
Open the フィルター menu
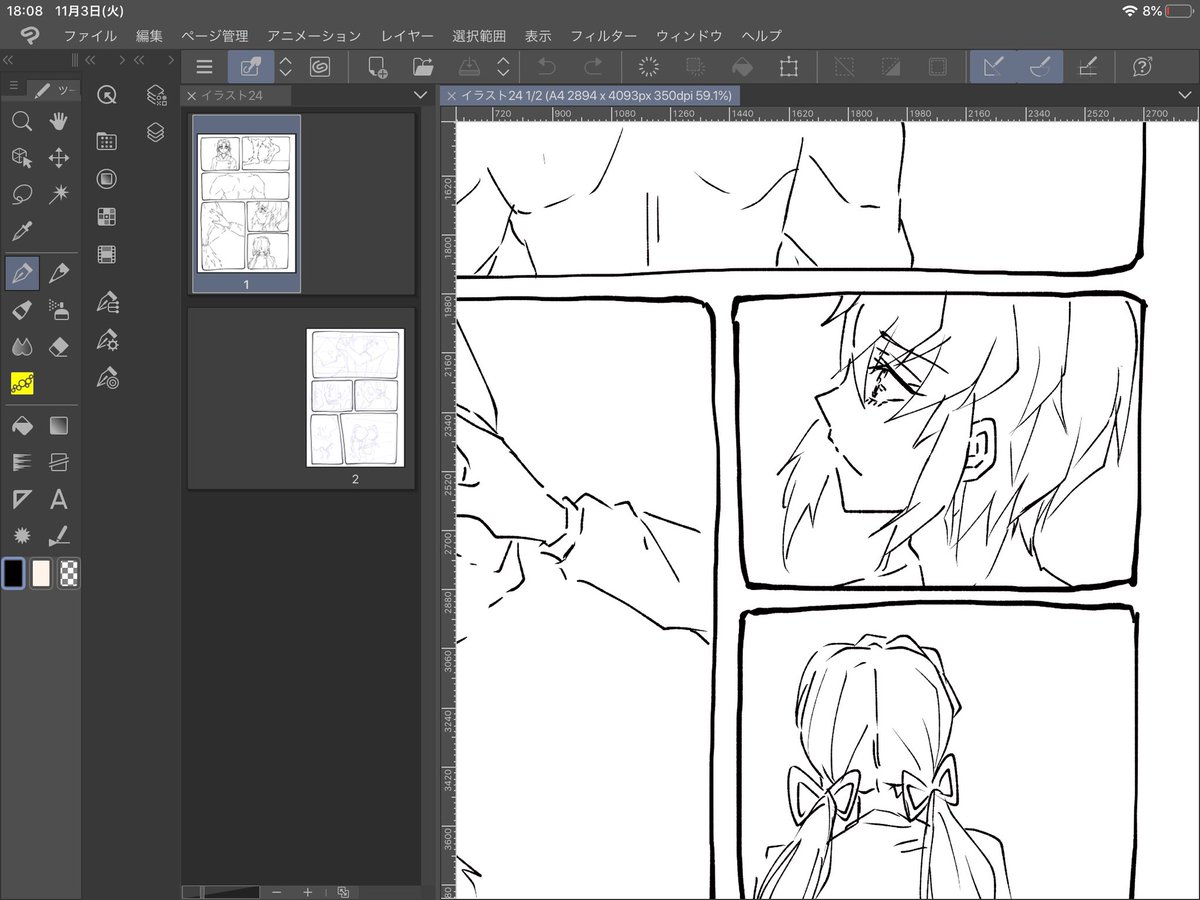pyautogui.click(x=603, y=36)
